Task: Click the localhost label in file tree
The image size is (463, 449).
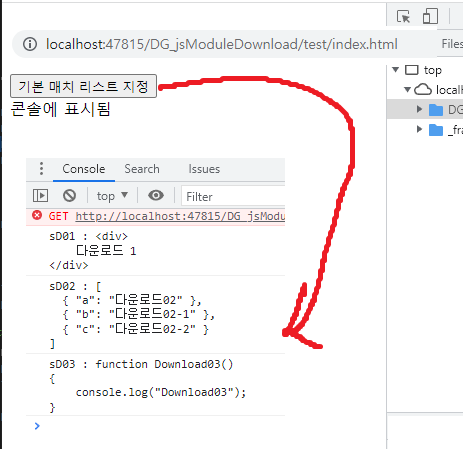Action: coord(449,90)
